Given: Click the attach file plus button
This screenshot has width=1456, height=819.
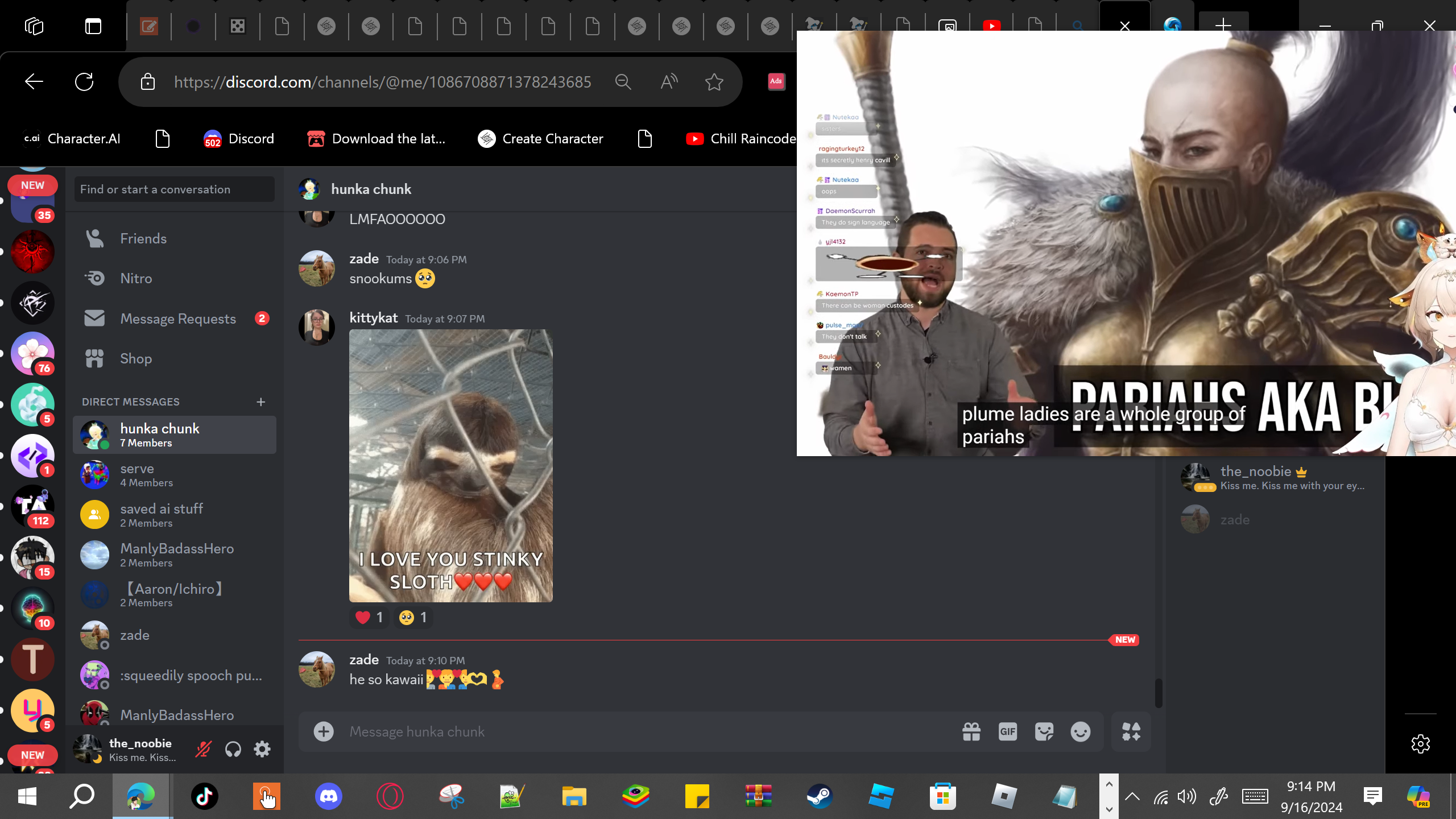Looking at the screenshot, I should pos(324,731).
